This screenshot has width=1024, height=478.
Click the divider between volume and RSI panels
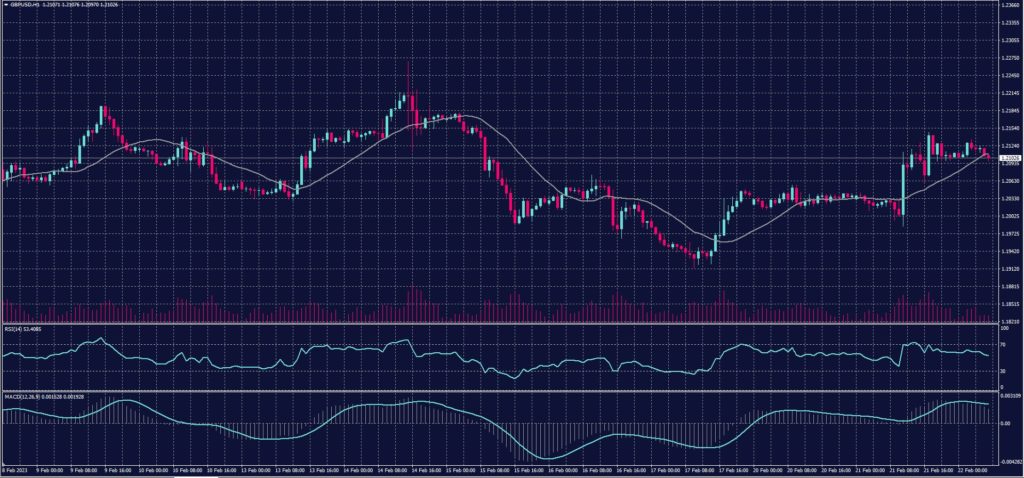[500, 322]
